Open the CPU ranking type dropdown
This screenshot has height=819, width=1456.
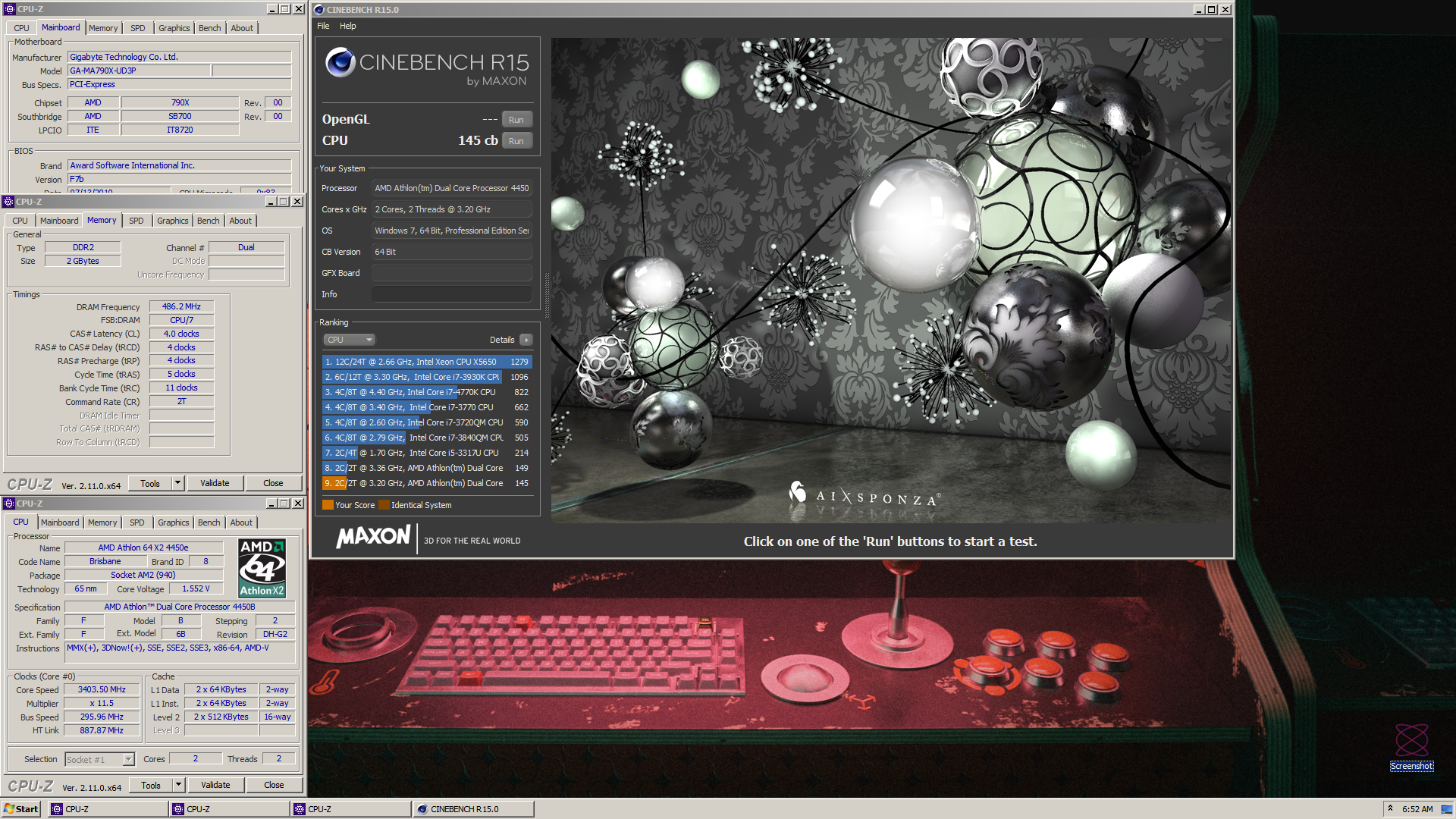point(349,340)
